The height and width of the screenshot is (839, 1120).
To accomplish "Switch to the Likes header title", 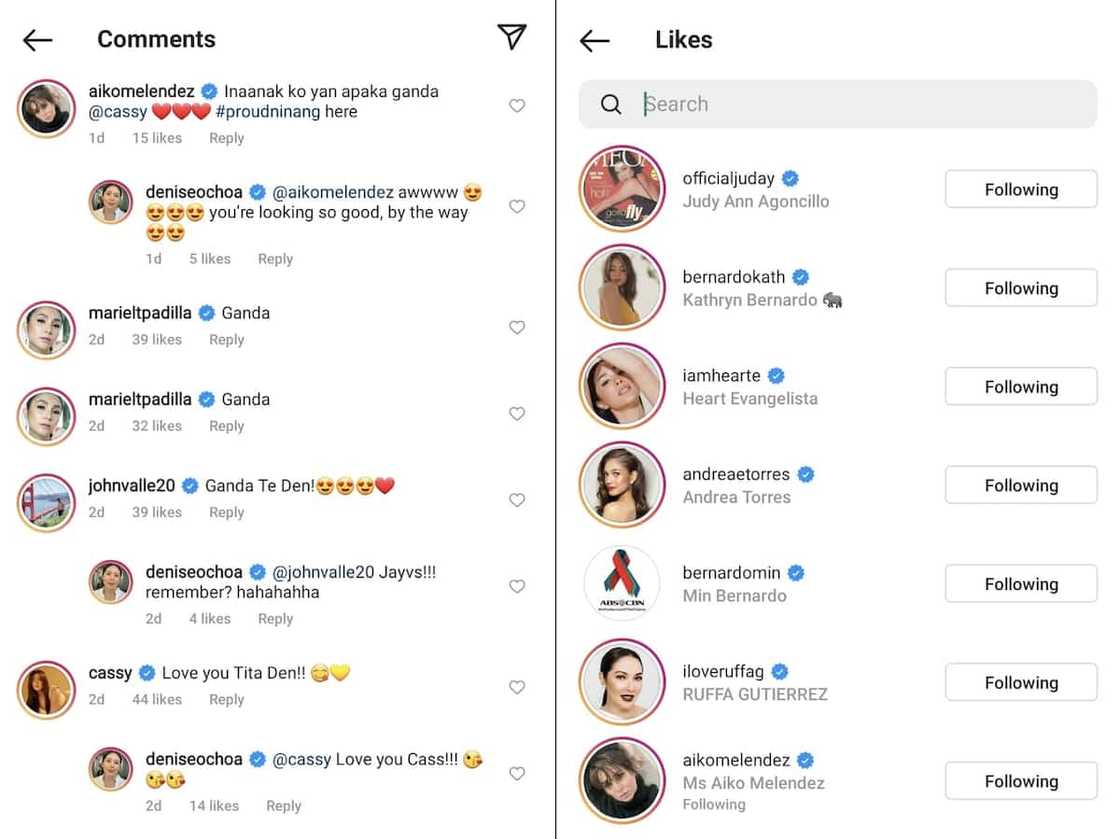I will click(683, 40).
